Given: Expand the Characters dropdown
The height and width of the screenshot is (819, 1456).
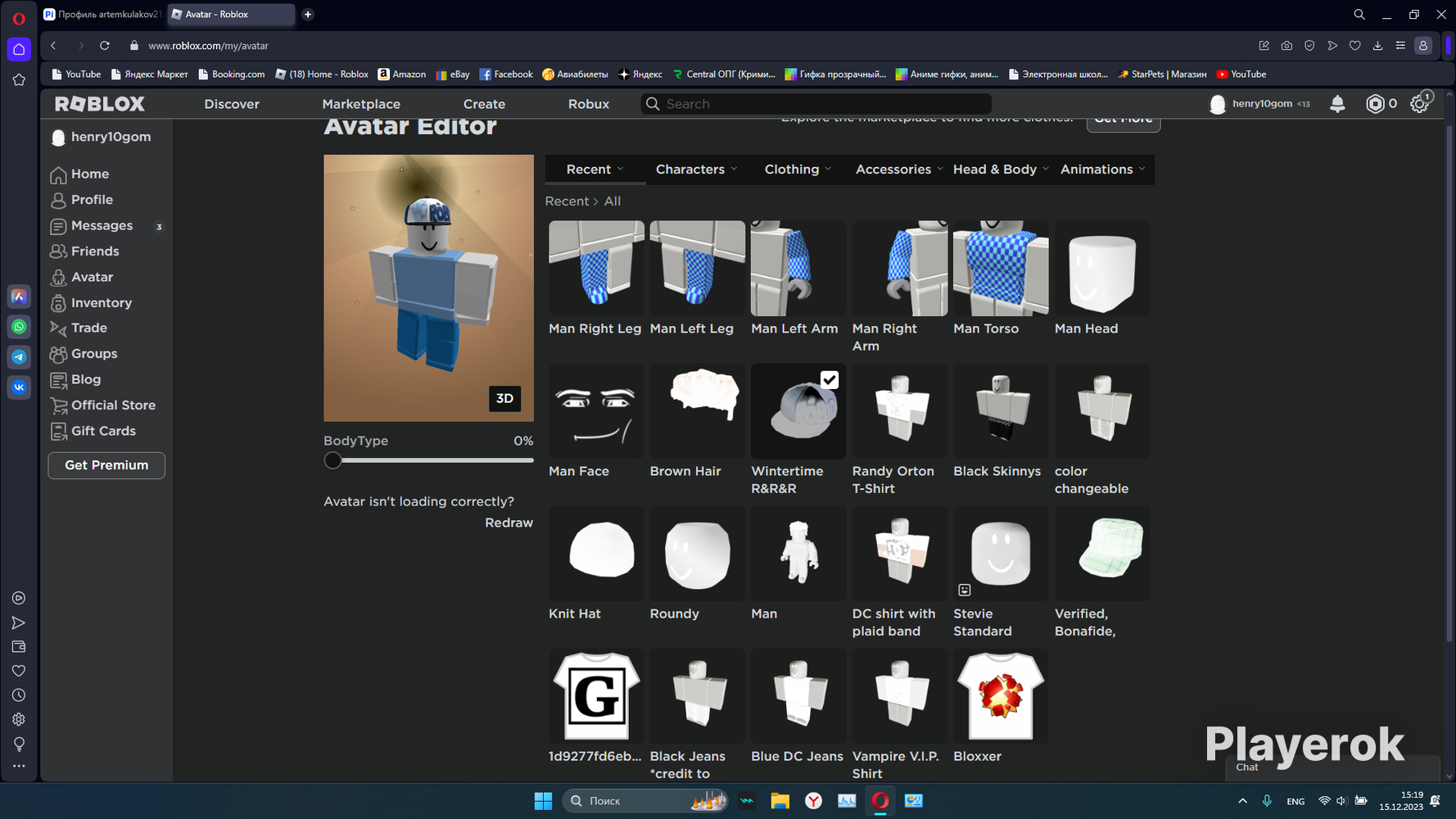Looking at the screenshot, I should click(697, 170).
